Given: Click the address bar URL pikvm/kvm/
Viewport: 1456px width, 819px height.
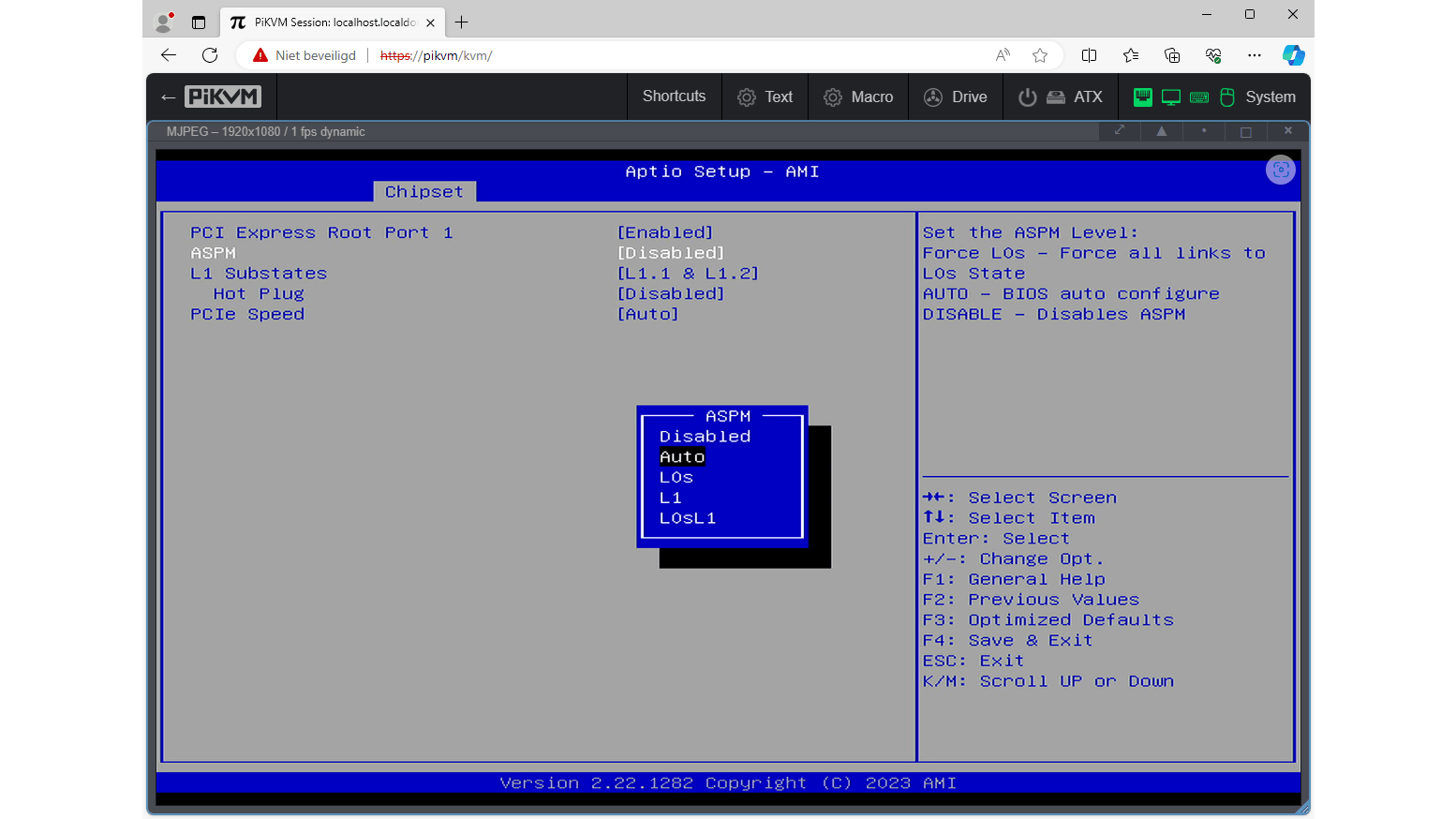Looking at the screenshot, I should [436, 55].
